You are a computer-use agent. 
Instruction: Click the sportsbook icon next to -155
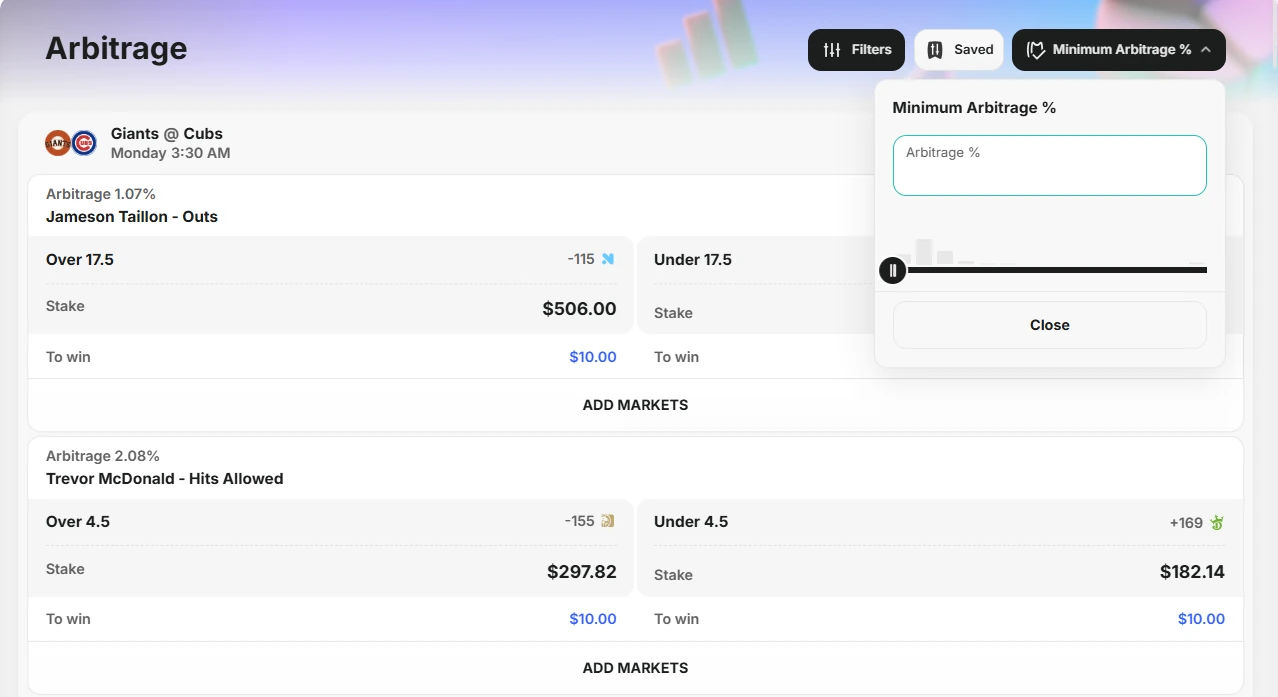pos(608,521)
